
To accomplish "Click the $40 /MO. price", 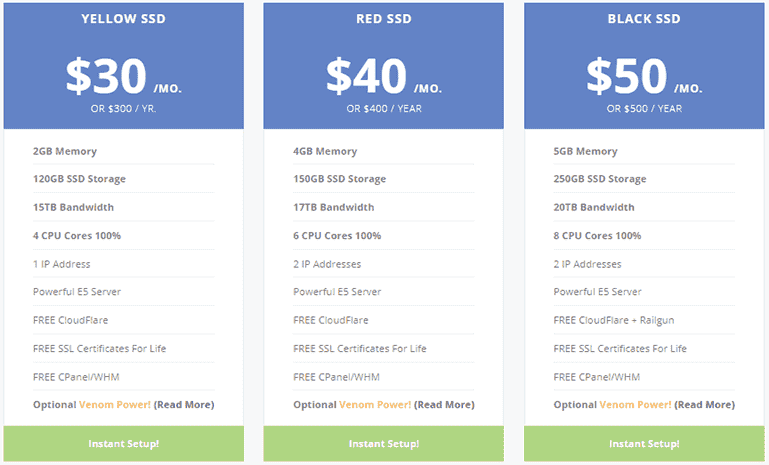I will tap(384, 76).
